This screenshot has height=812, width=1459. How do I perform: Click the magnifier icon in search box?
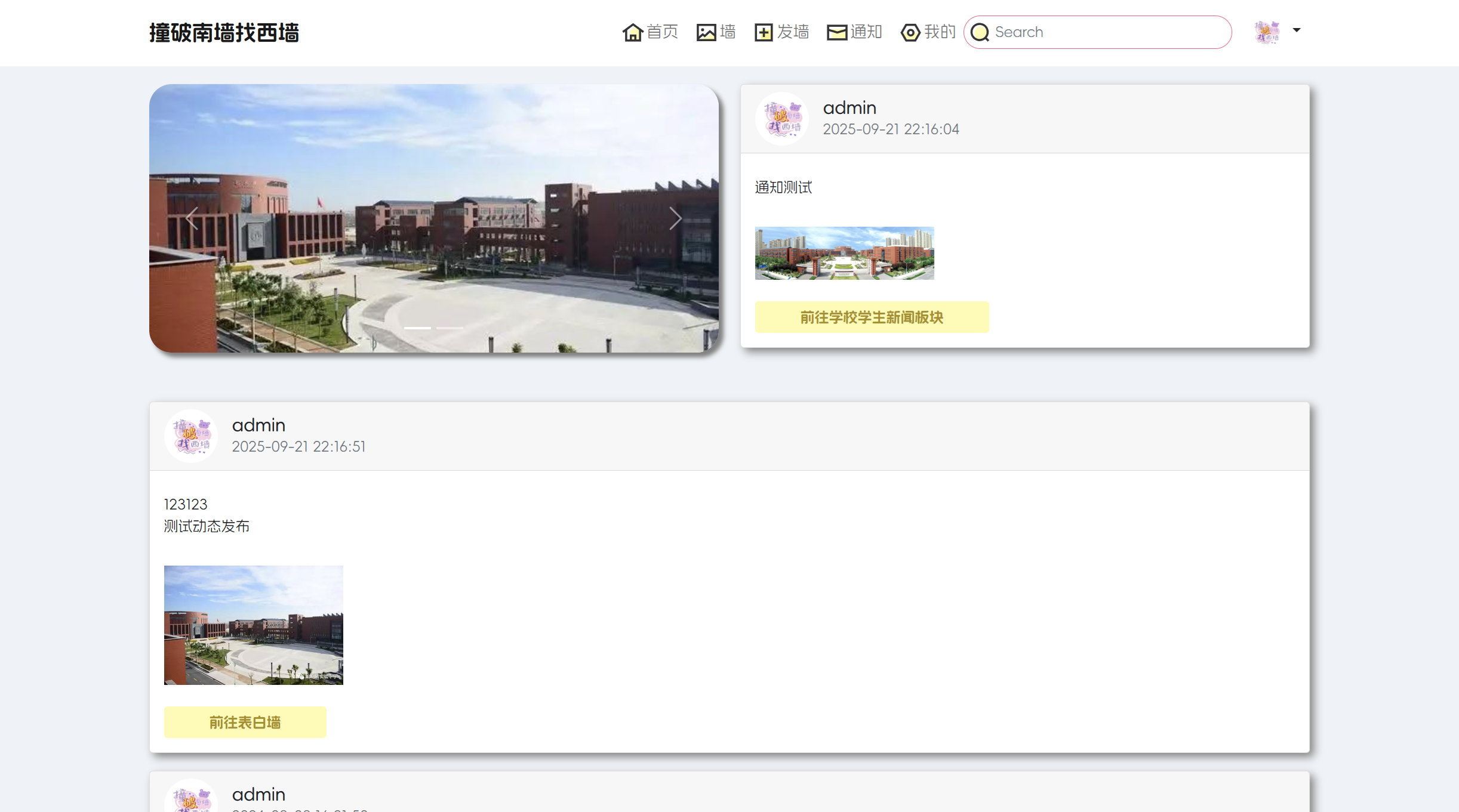[x=980, y=32]
